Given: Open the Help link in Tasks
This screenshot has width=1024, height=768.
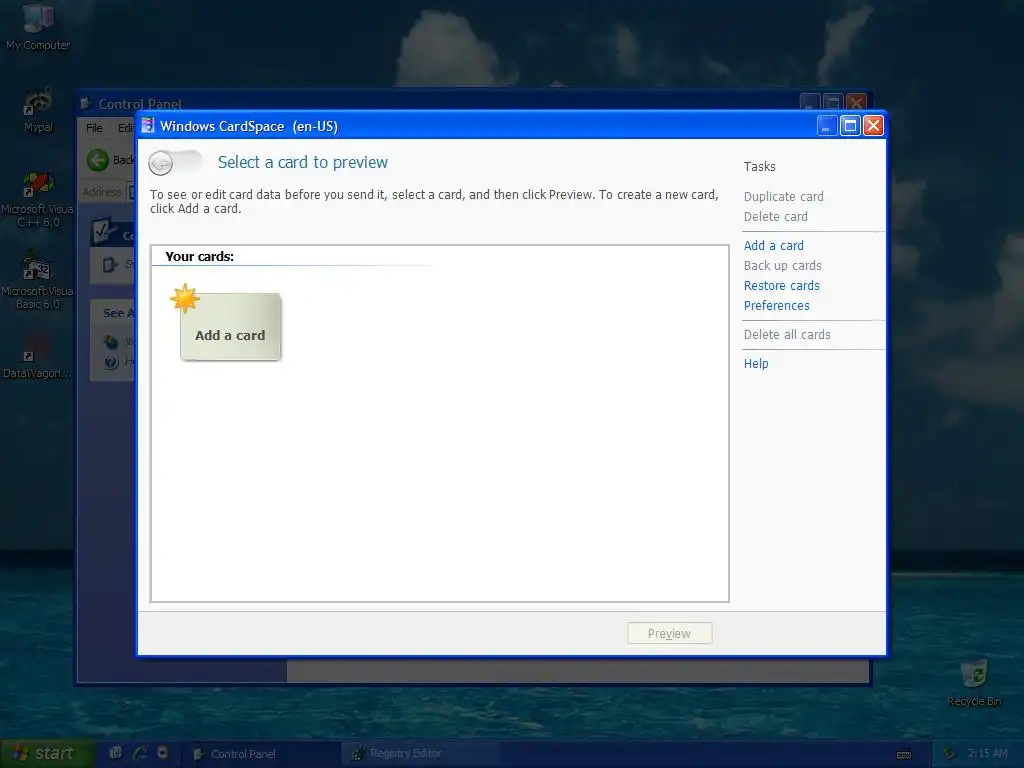Looking at the screenshot, I should (x=756, y=364).
